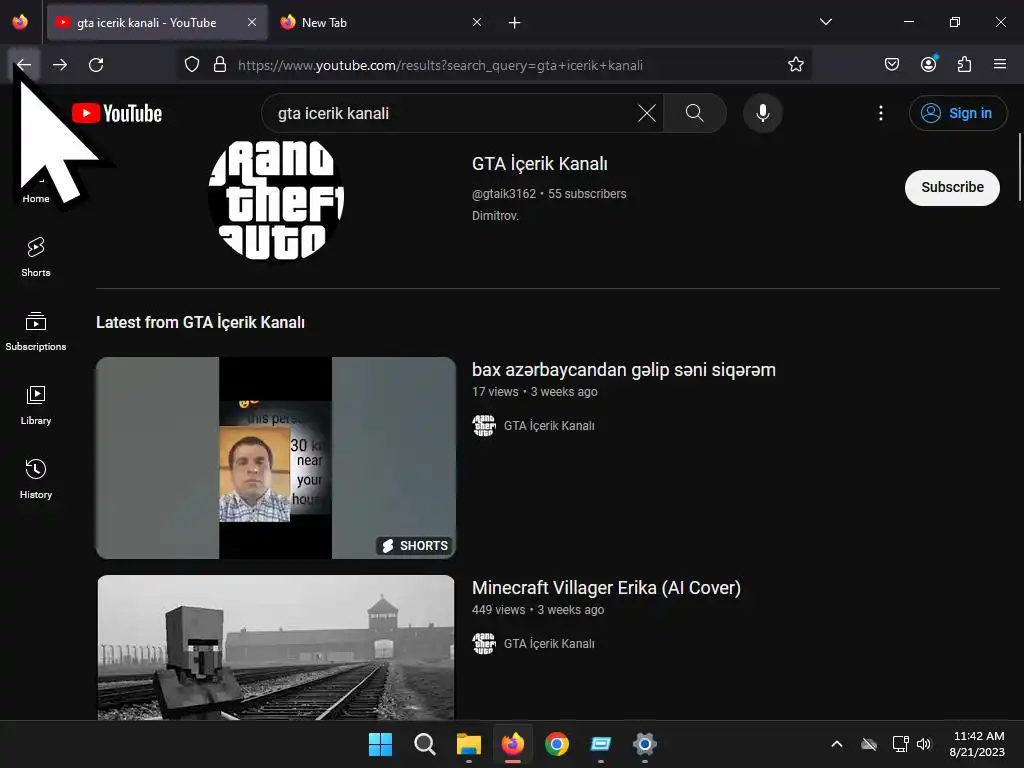
Task: Open the Firefox application menu hamburger
Action: point(1000,64)
